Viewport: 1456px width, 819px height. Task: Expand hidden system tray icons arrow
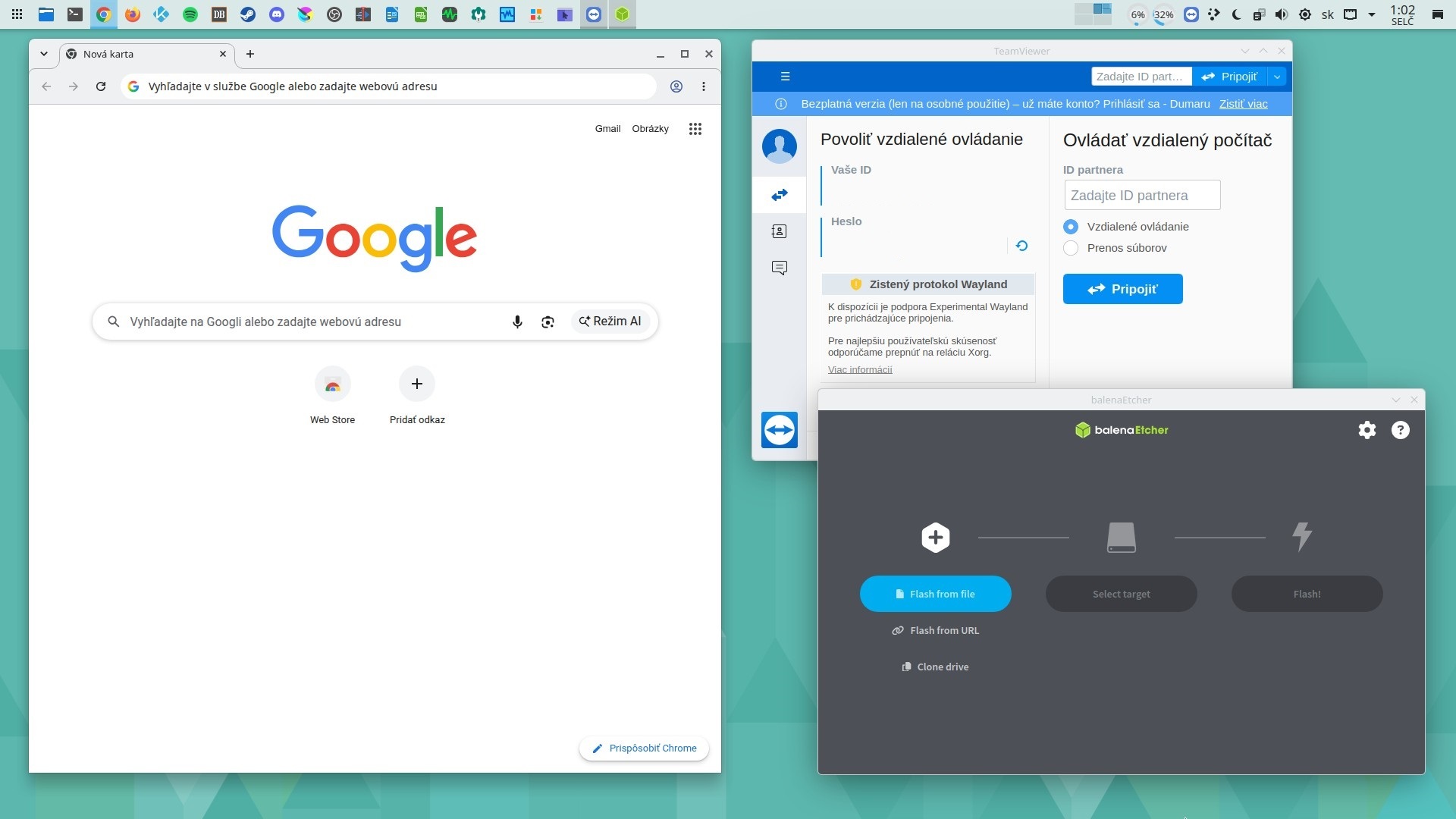tap(1371, 14)
